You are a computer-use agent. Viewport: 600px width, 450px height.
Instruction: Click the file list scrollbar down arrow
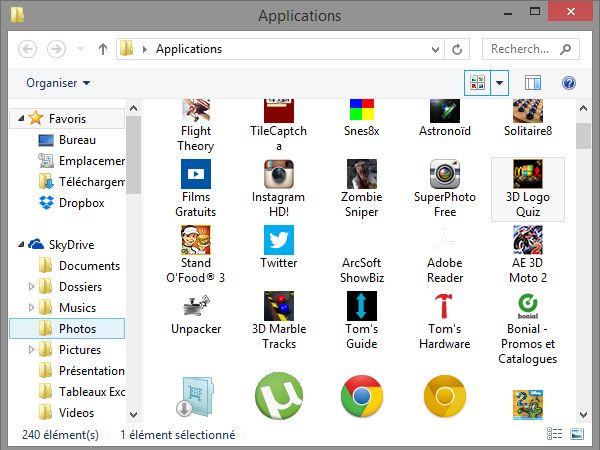pyautogui.click(x=583, y=414)
